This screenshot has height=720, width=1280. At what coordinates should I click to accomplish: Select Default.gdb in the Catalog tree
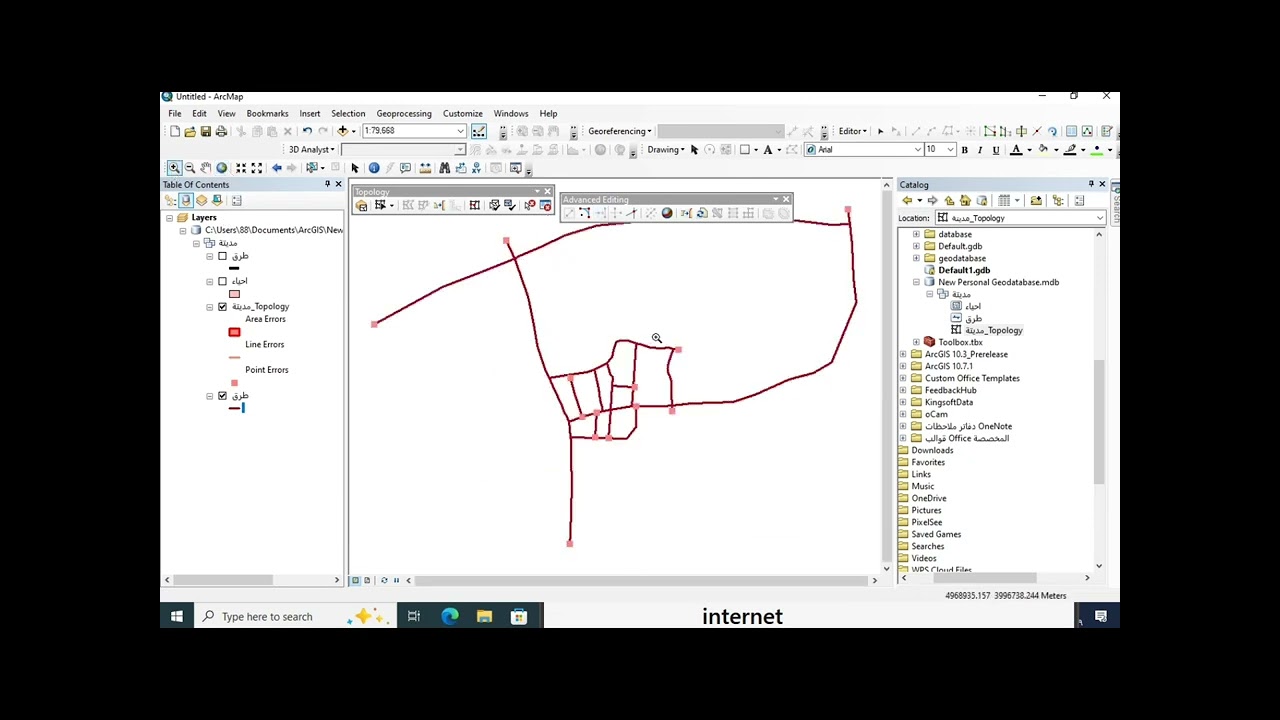960,246
